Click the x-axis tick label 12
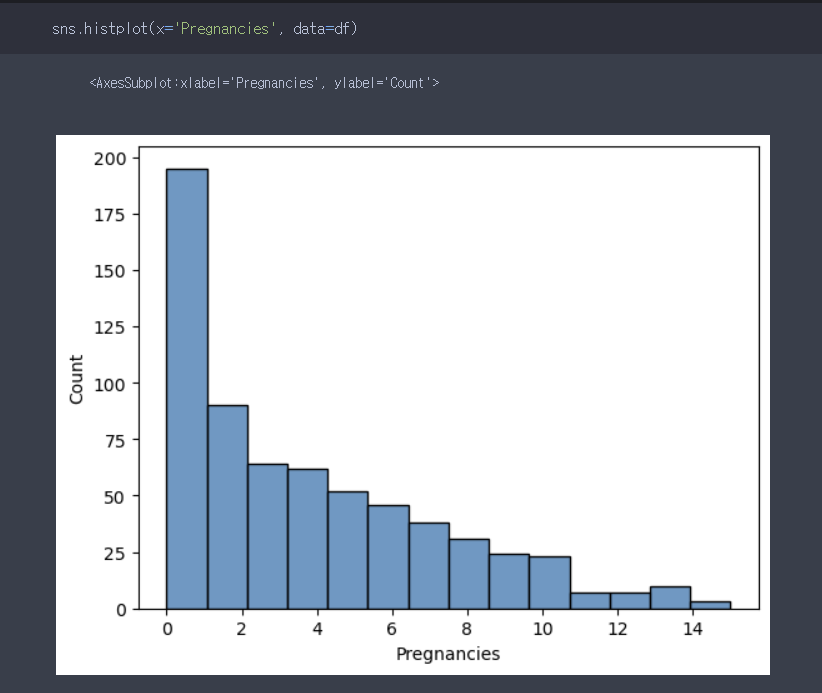This screenshot has width=822, height=693. [x=618, y=629]
